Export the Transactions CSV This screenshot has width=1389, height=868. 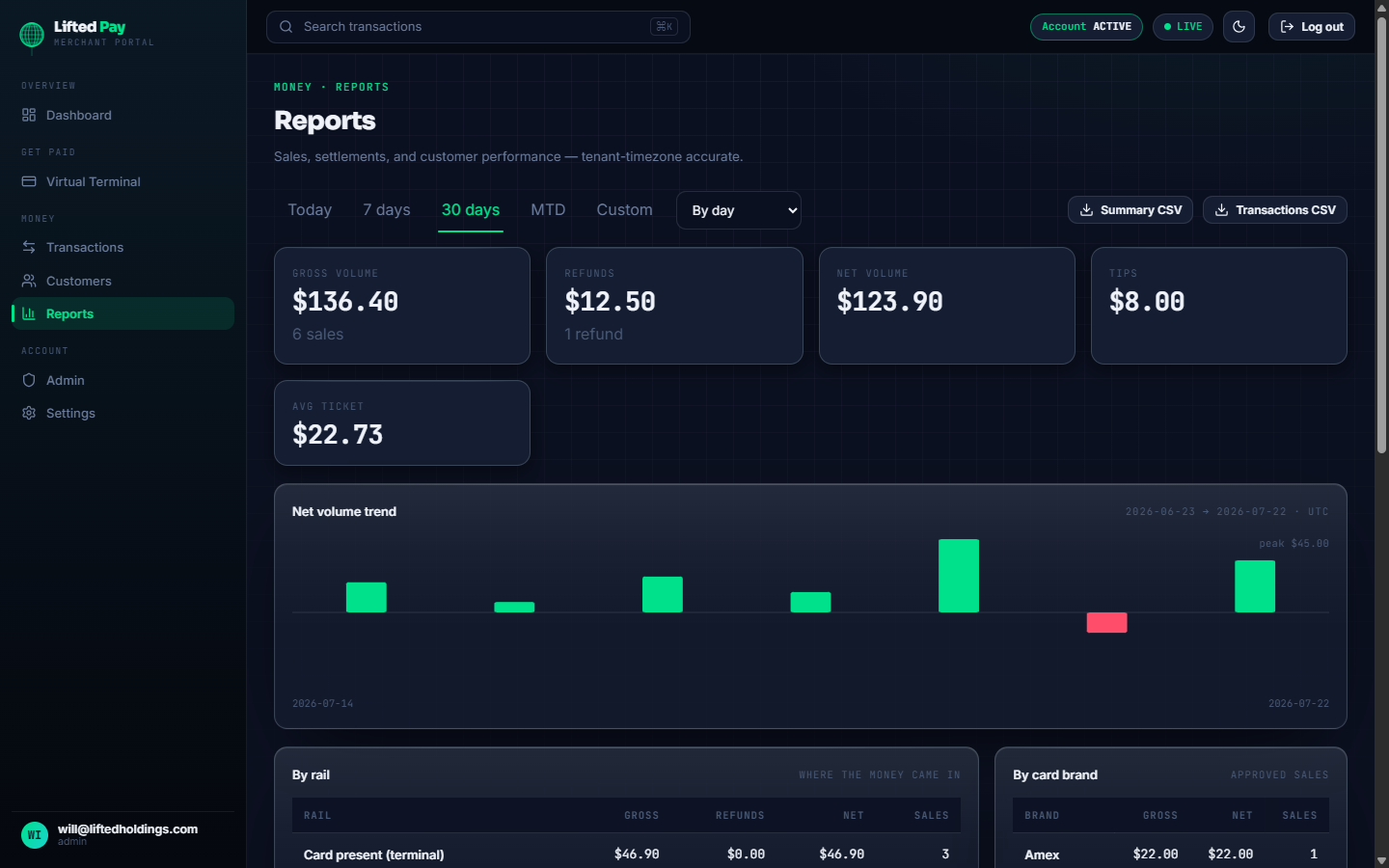click(x=1275, y=210)
